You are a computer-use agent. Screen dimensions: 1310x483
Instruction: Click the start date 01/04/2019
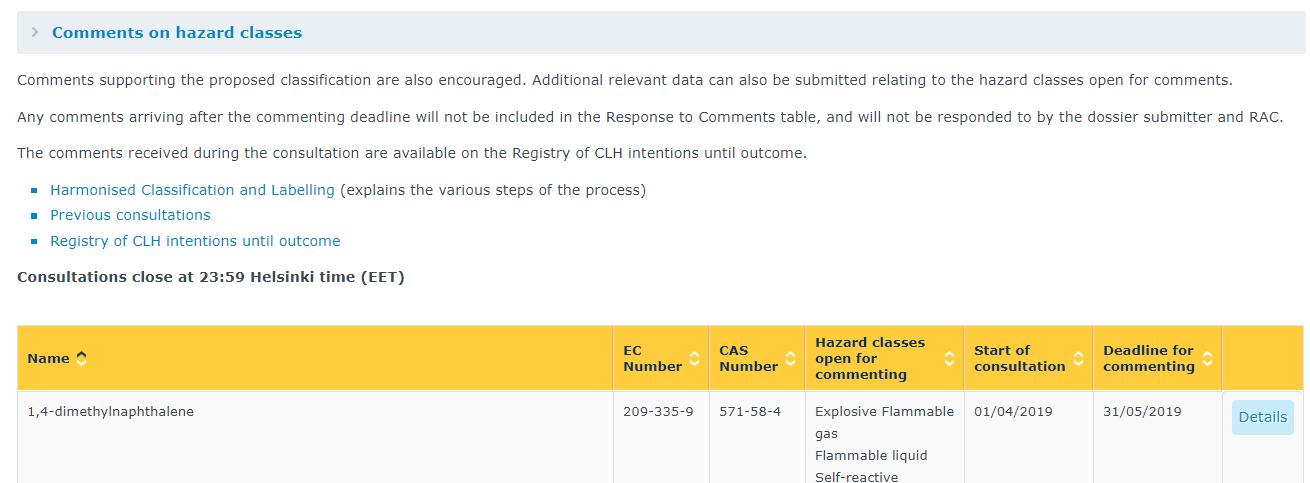point(1013,411)
